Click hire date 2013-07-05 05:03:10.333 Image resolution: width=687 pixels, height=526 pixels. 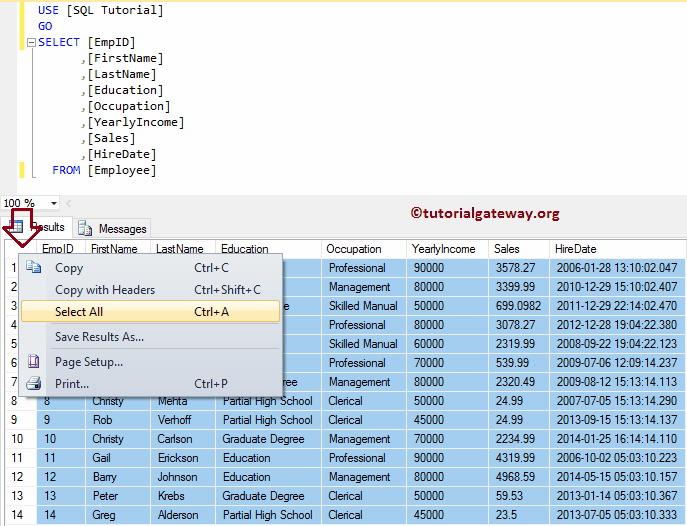[x=617, y=515]
